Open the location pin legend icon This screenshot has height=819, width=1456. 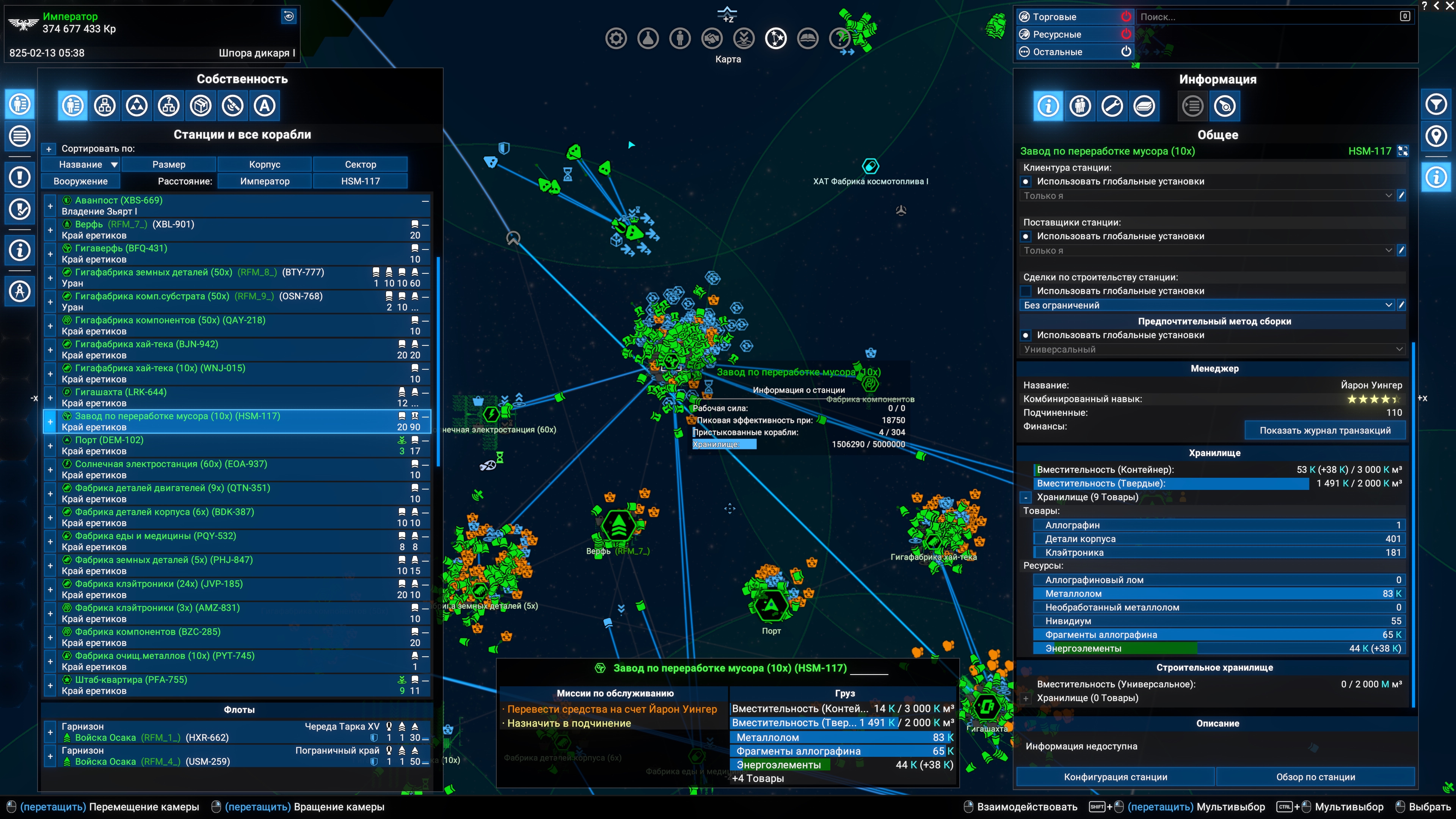pyautogui.click(x=1436, y=136)
